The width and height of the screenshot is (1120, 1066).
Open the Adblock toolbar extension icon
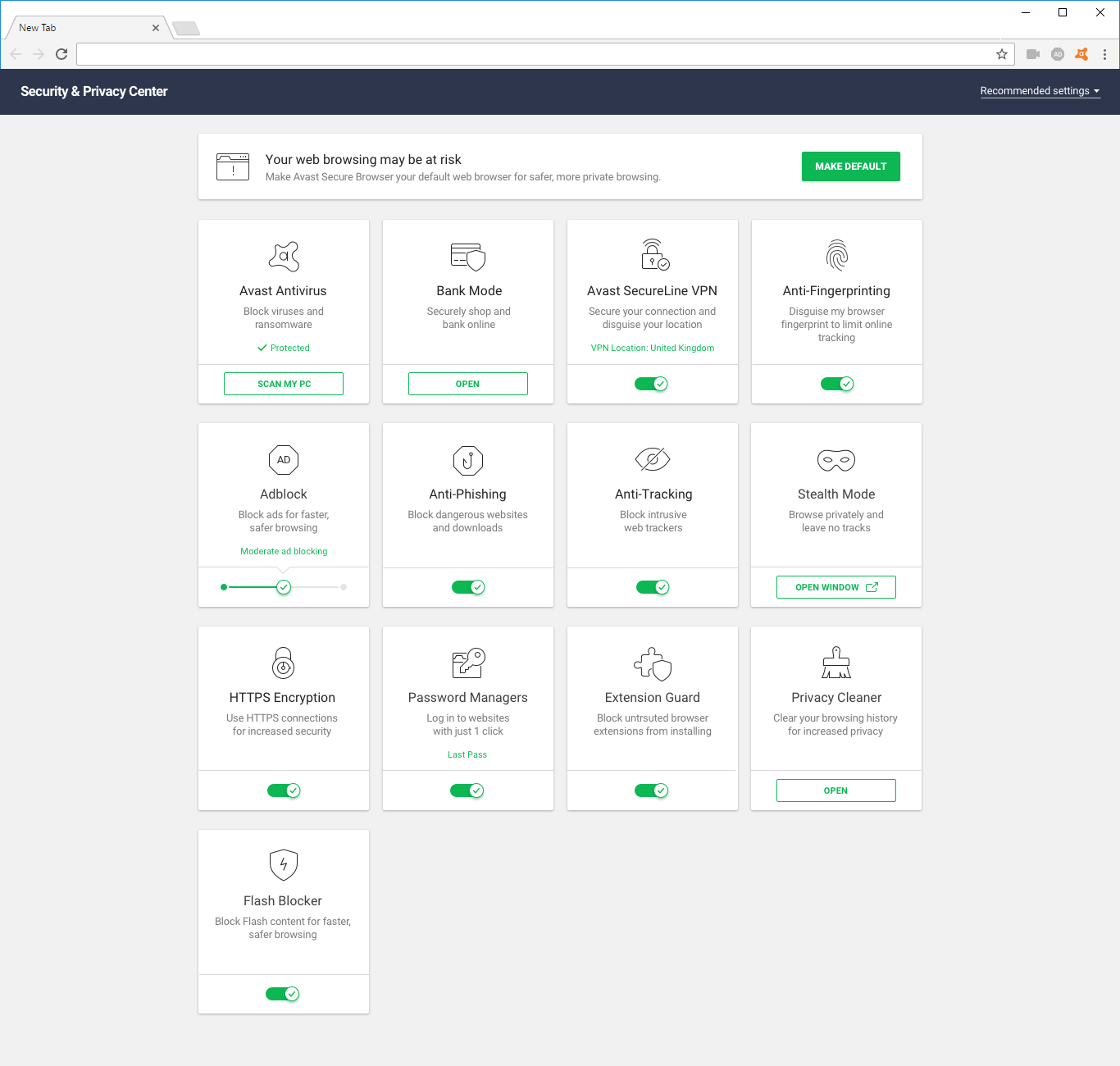1058,54
